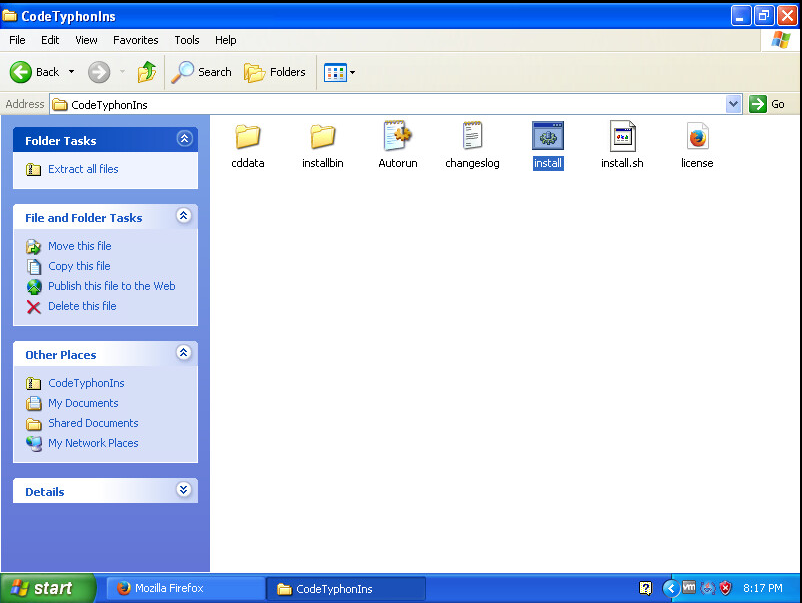
Task: Expand the Details panel
Action: coord(183,491)
